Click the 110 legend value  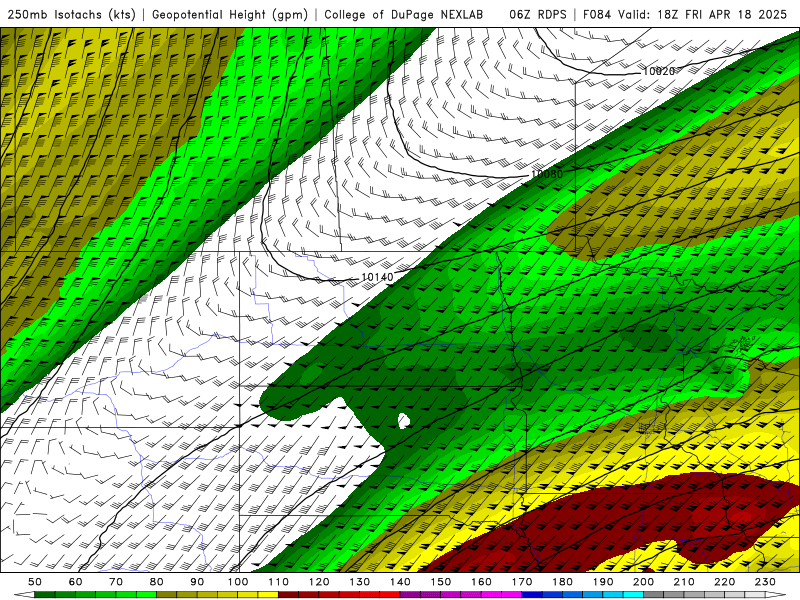(279, 582)
